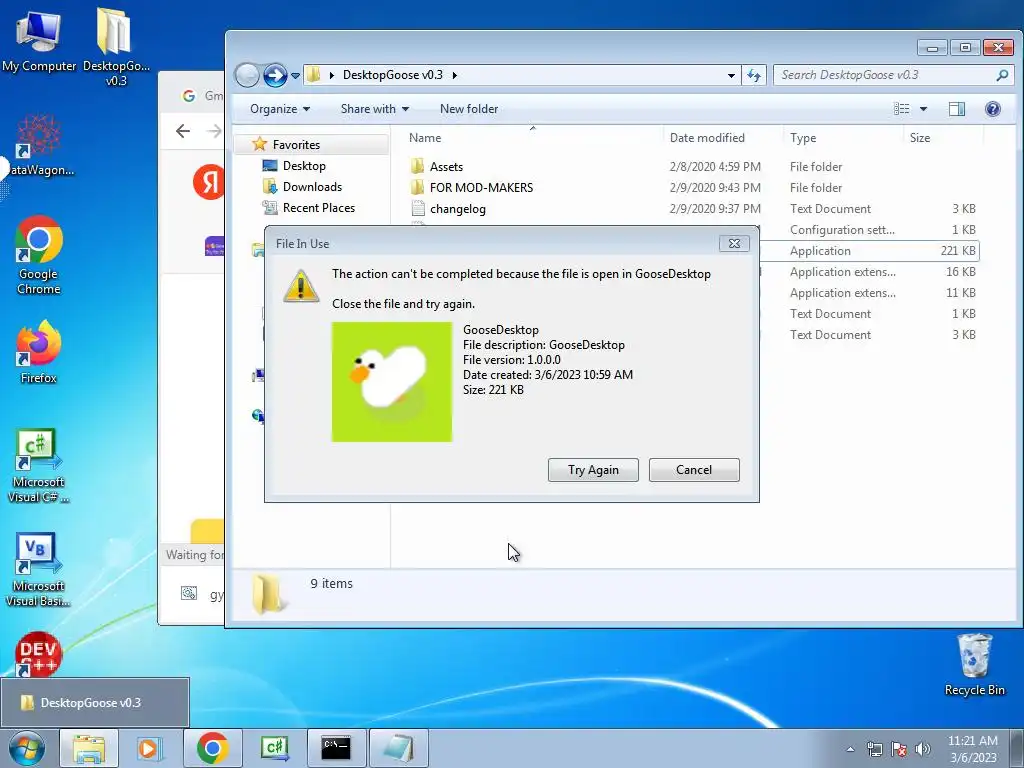Click the Application type 221 KB row
Screen dimensions: 1024x768
coord(869,251)
